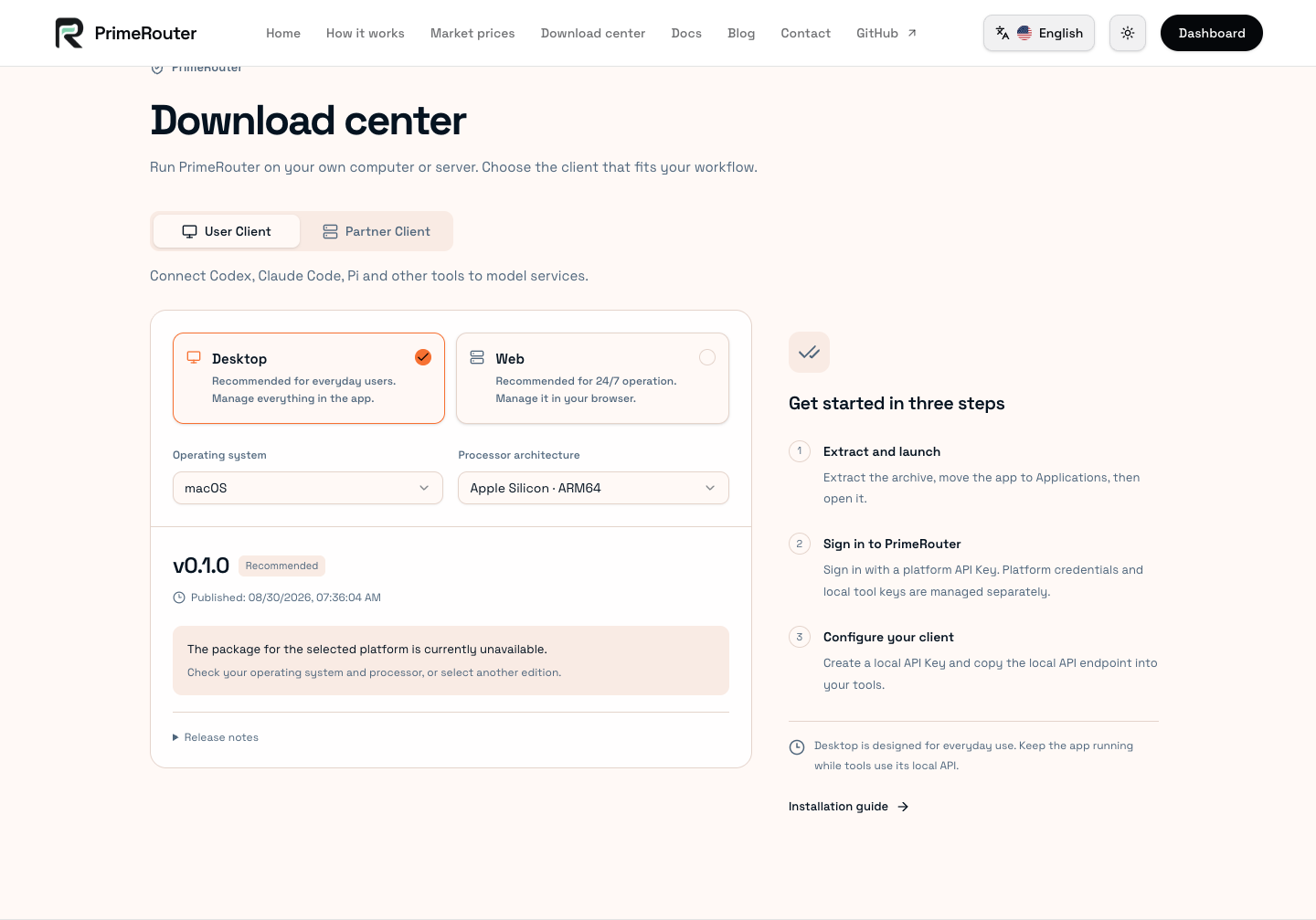Screen dimensions: 1316x920
Task: Click the Extract and launch step title
Action: [x=882, y=451]
